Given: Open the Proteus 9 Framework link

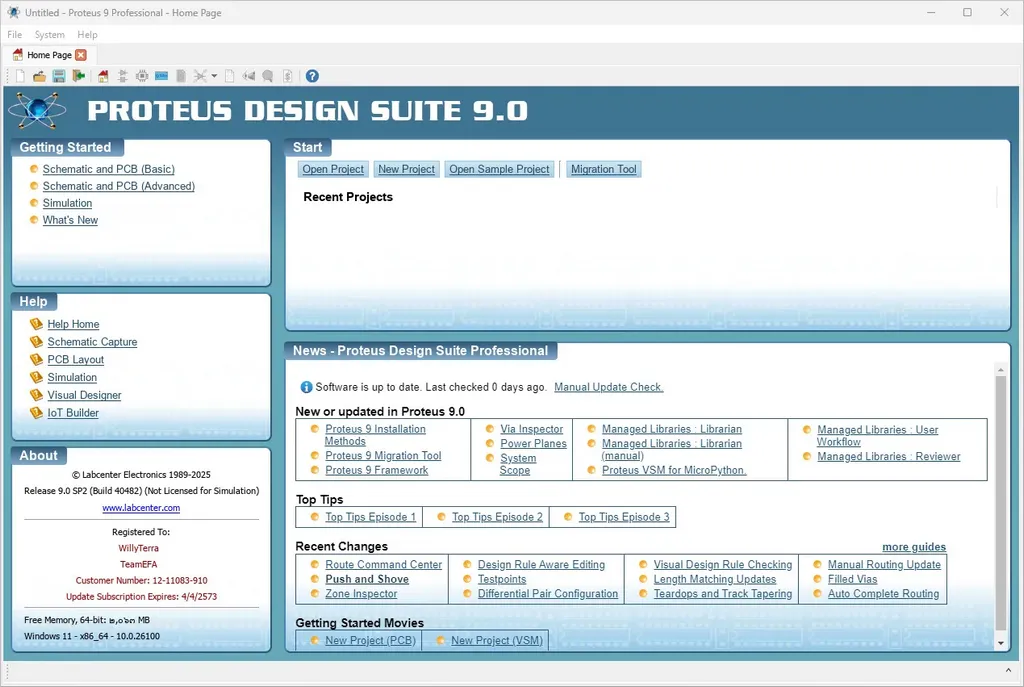Looking at the screenshot, I should tap(377, 470).
